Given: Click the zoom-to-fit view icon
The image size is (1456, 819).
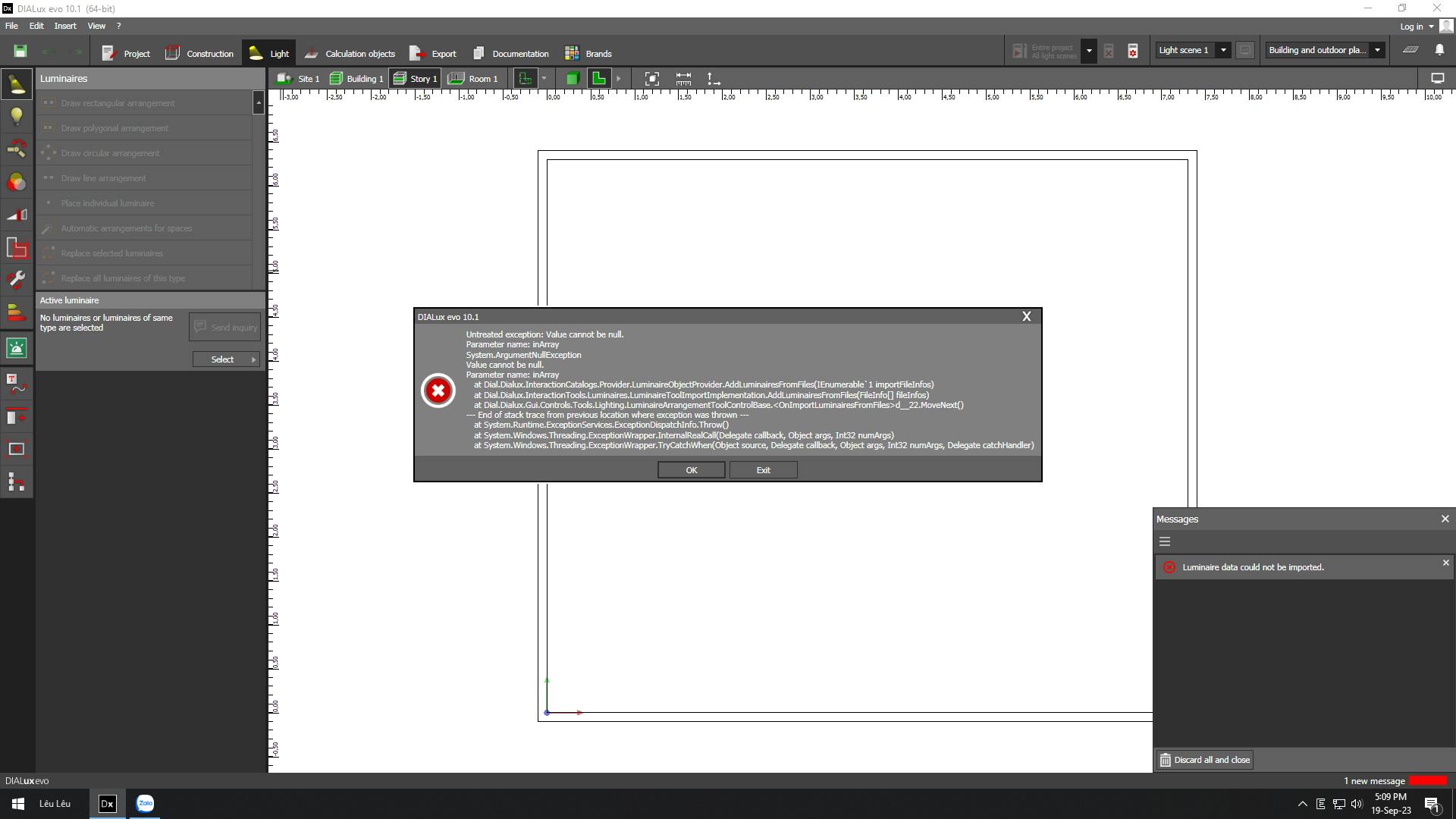Looking at the screenshot, I should (651, 79).
